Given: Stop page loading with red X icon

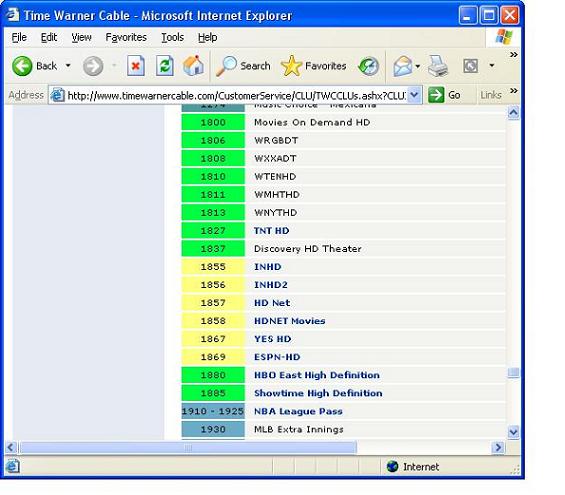Looking at the screenshot, I should 136,66.
